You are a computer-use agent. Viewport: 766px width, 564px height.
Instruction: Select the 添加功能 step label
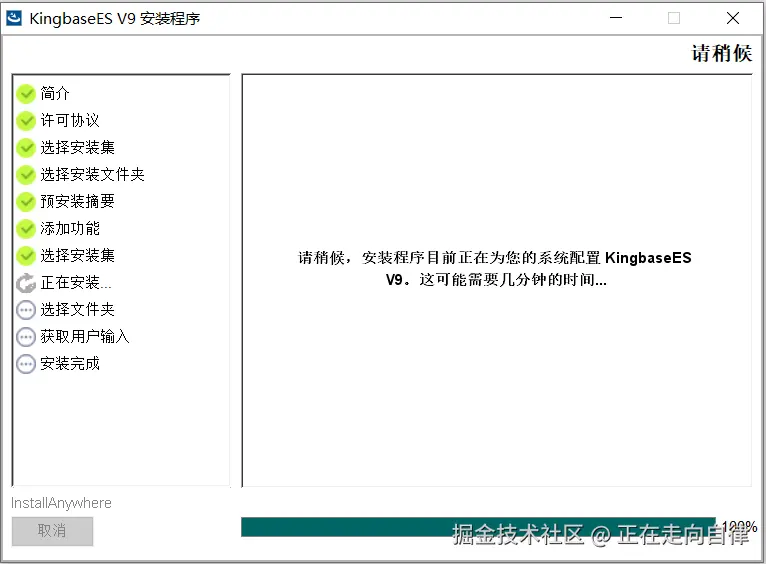point(70,228)
